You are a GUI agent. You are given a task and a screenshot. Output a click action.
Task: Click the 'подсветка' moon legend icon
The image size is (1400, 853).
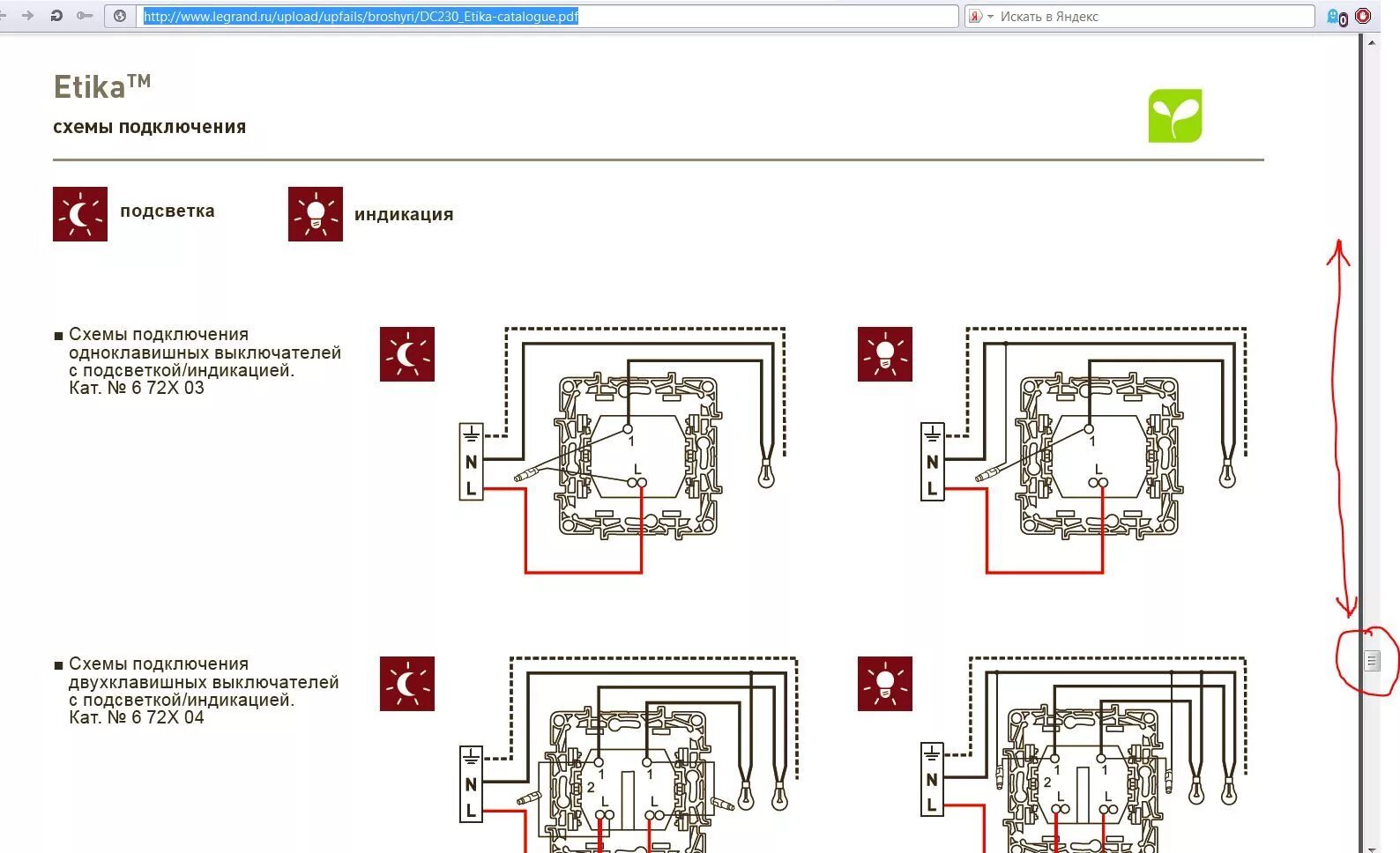tap(80, 214)
